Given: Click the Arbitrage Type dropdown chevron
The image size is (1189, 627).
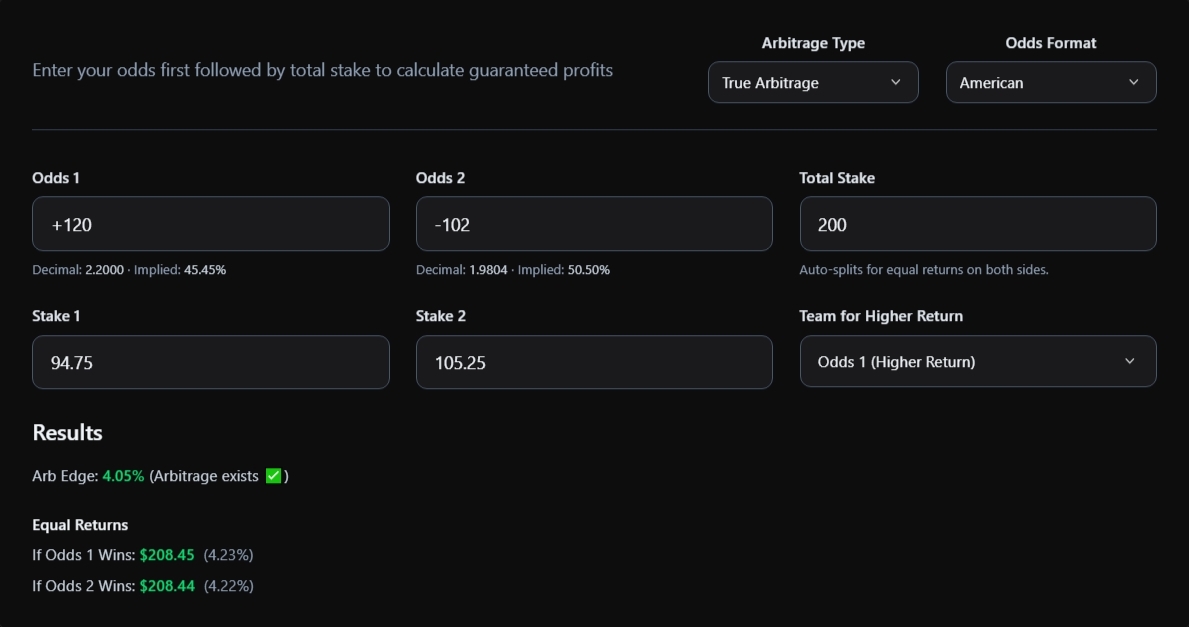Looking at the screenshot, I should [x=898, y=82].
